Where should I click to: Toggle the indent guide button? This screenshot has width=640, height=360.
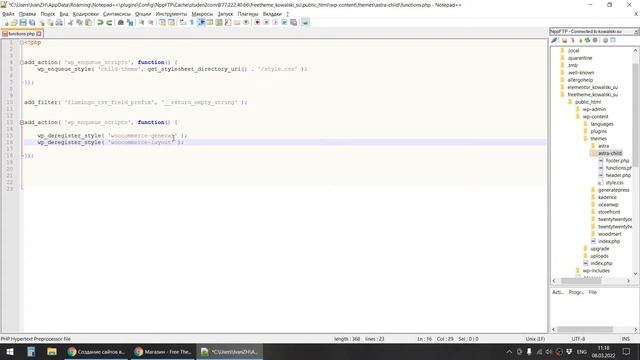click(x=201, y=22)
